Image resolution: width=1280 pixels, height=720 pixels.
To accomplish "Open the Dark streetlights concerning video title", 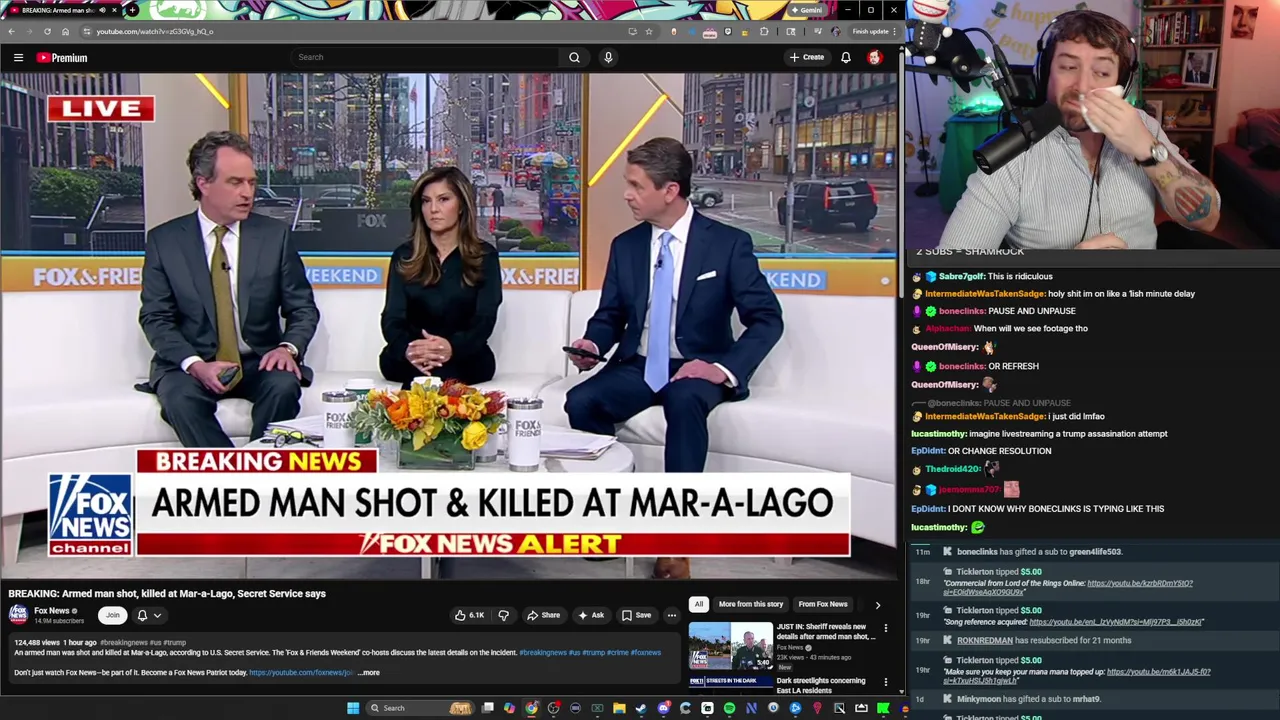I will tap(820, 685).
